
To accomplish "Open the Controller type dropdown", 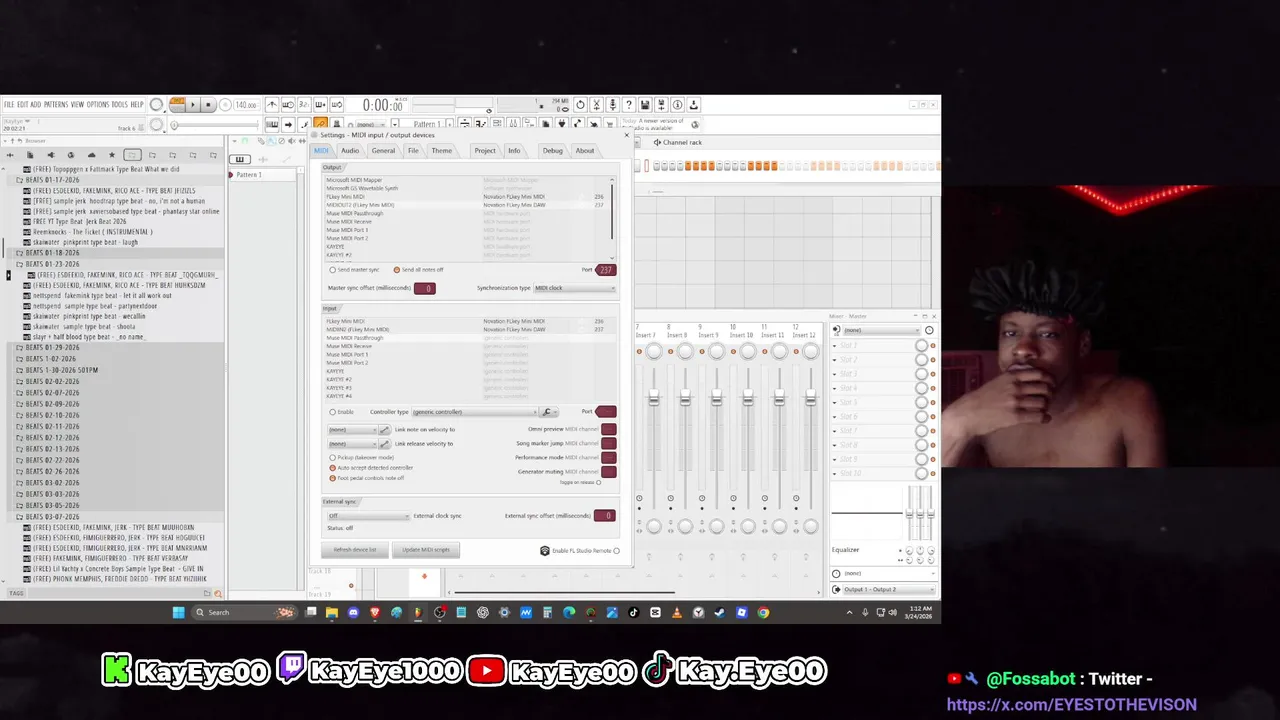I will 474,412.
